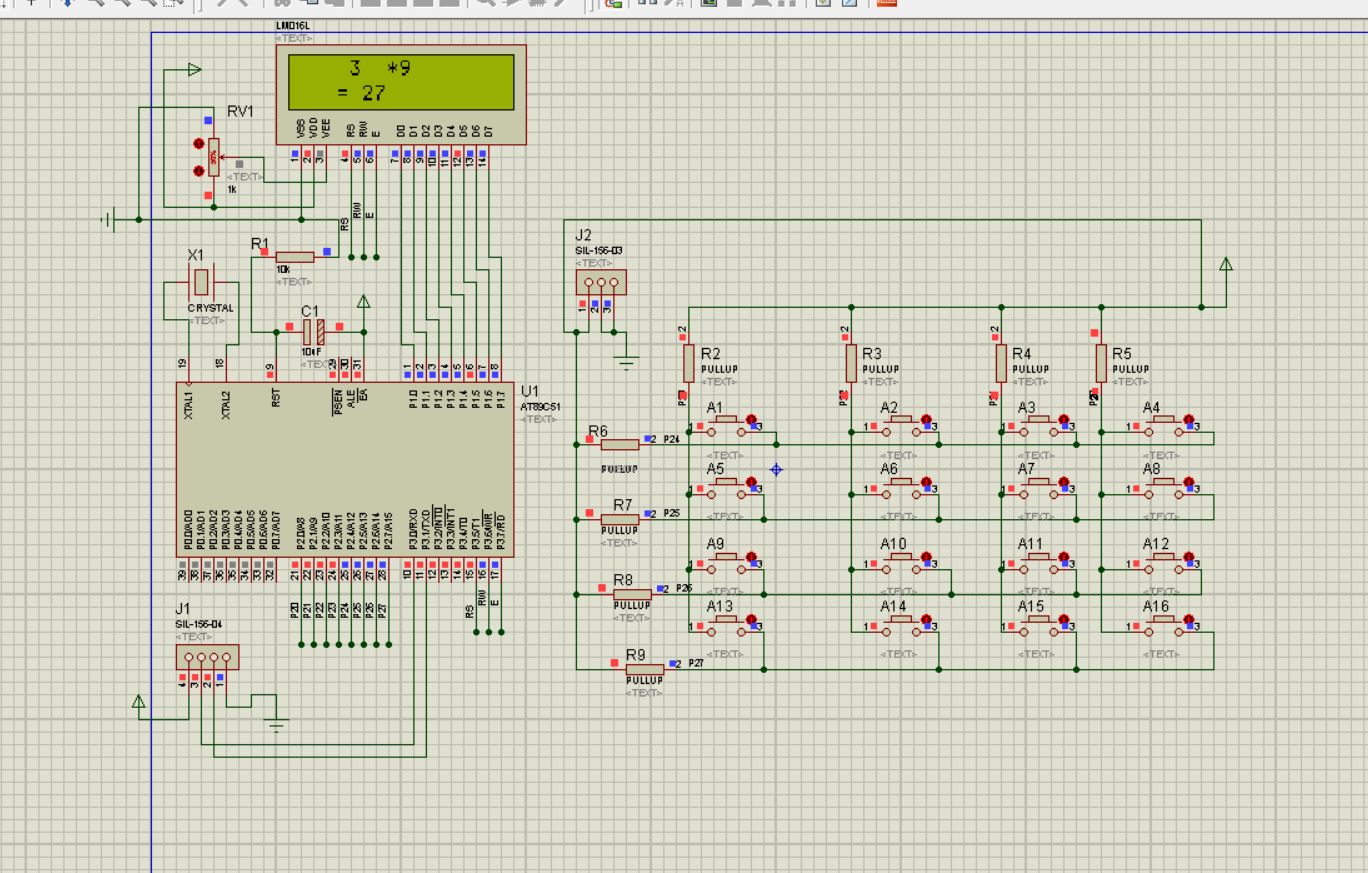Click the P24 net label
Viewport: 1368px width, 873px height.
point(671,439)
